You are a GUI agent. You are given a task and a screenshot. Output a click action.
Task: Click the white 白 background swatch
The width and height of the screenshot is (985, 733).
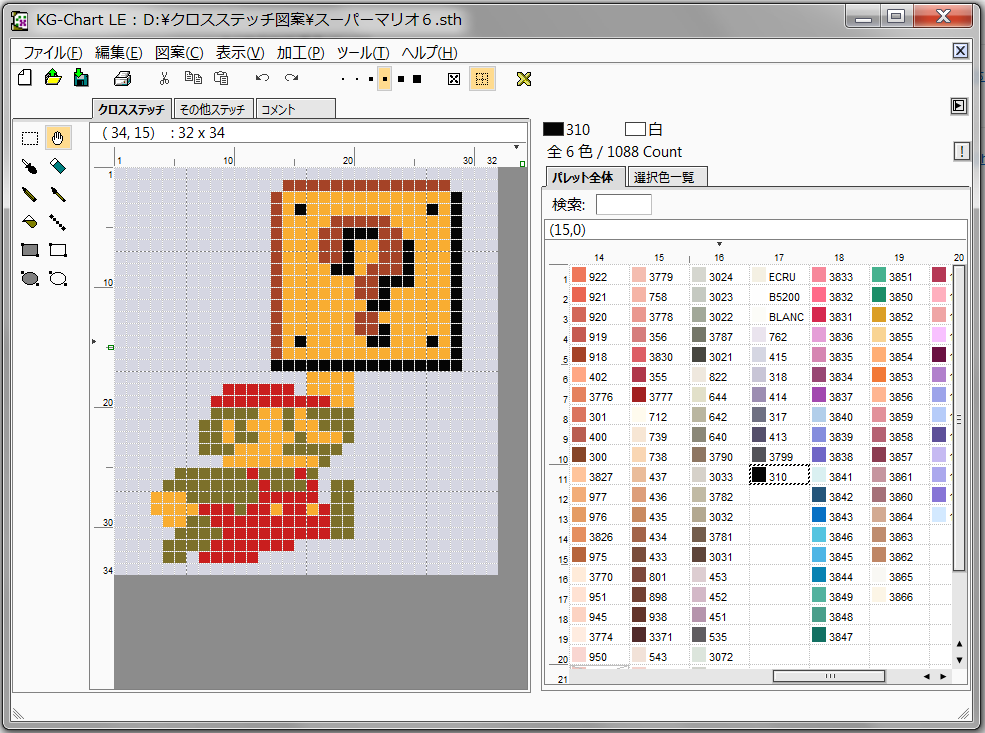635,129
